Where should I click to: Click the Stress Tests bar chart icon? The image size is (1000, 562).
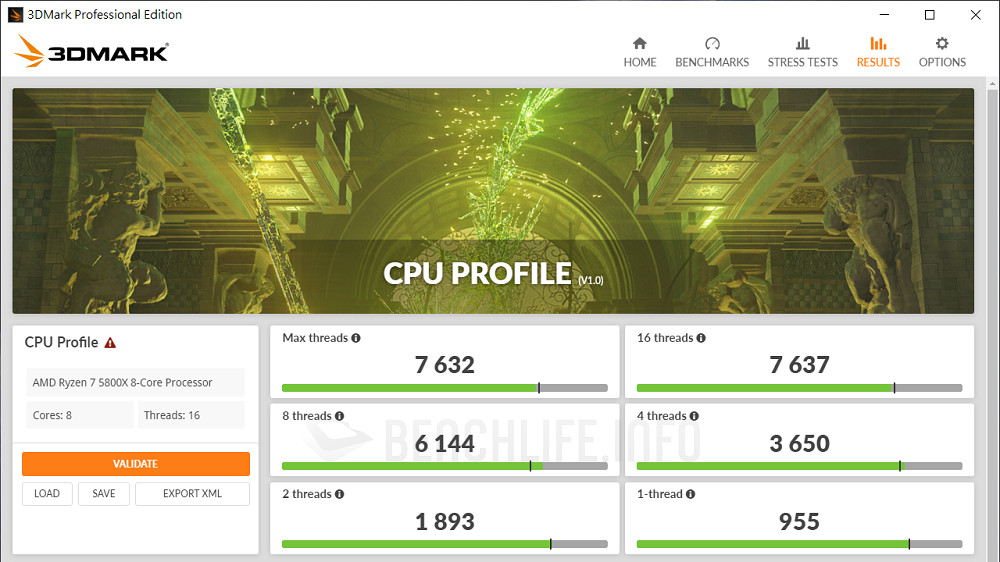pos(803,43)
